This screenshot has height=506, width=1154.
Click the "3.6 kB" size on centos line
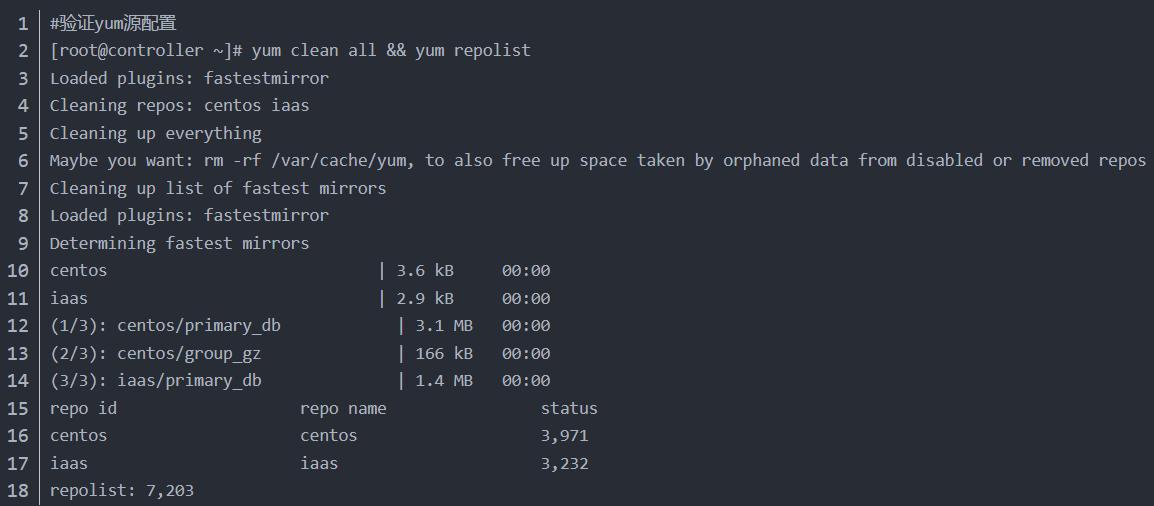coord(425,271)
